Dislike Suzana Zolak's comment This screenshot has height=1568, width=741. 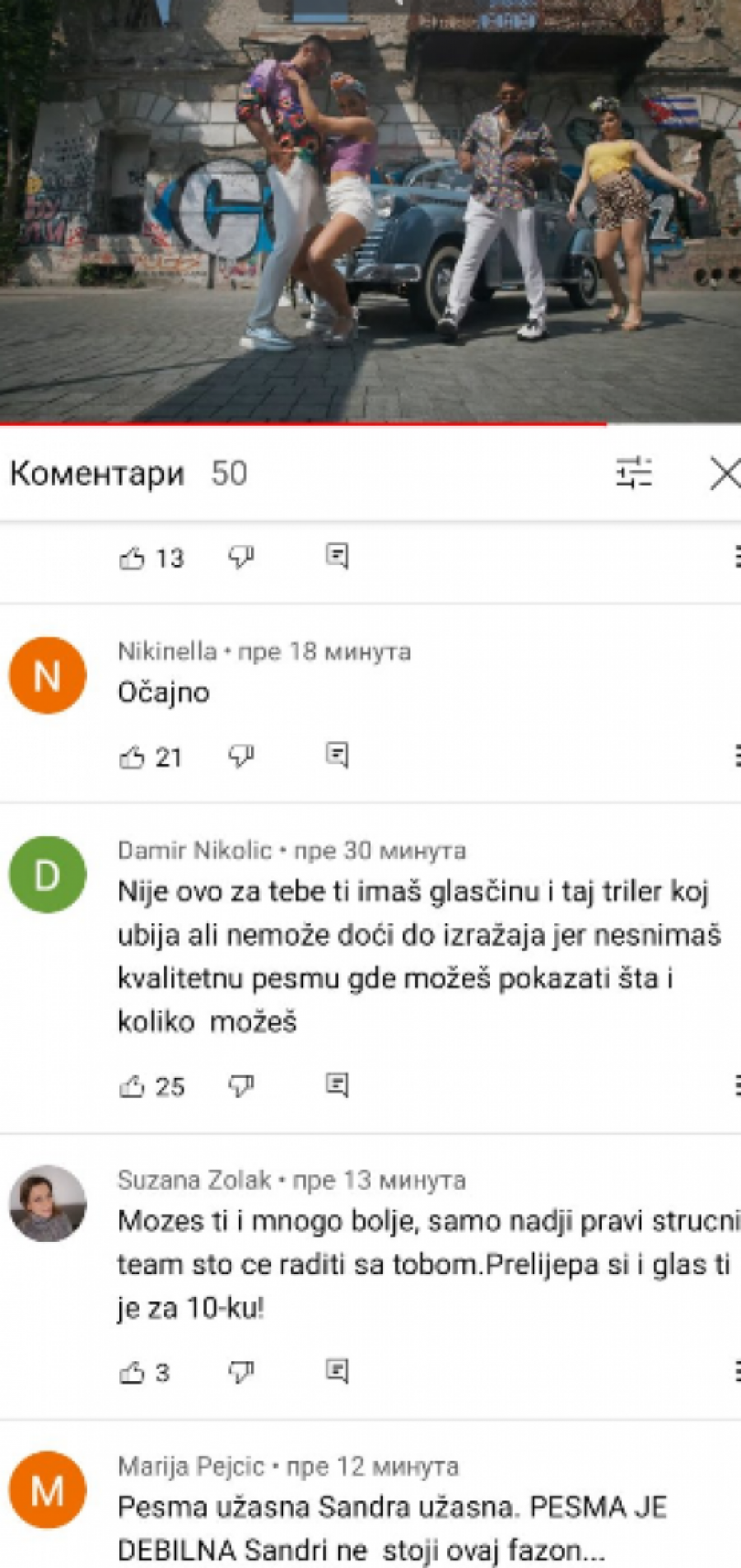tap(240, 1371)
